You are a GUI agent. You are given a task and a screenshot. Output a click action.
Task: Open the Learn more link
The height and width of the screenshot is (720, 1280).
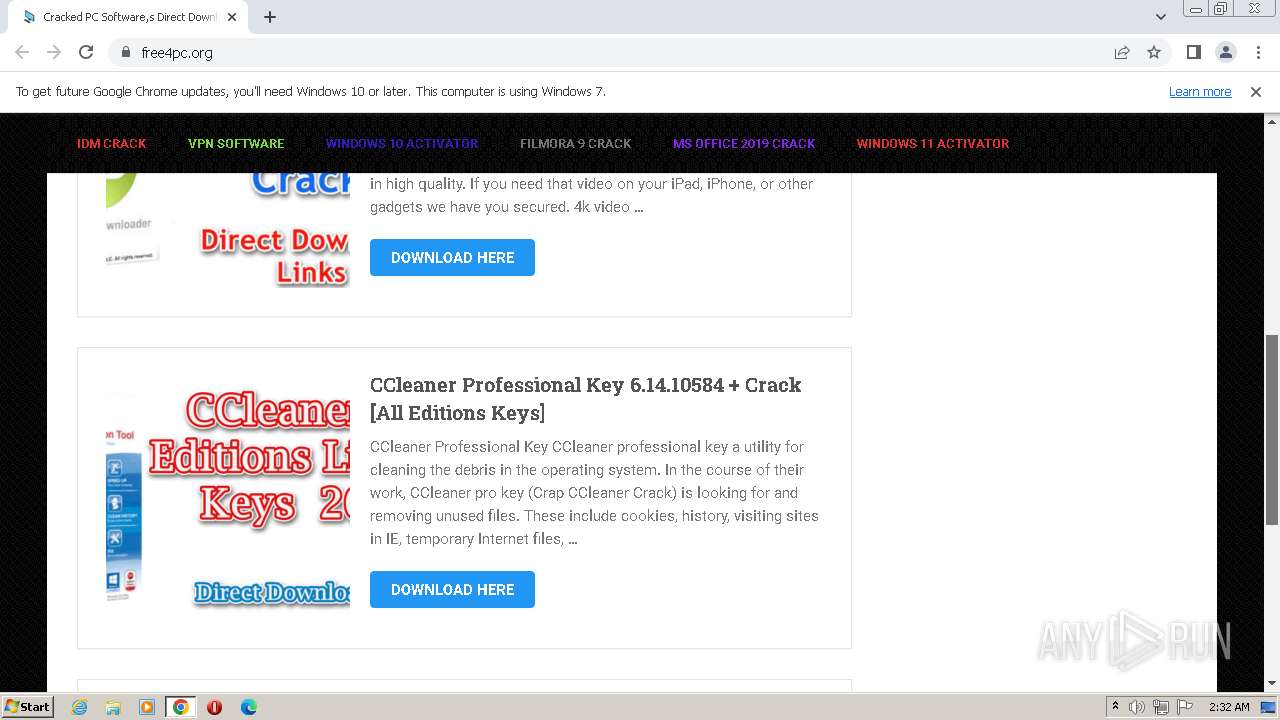click(x=1200, y=91)
